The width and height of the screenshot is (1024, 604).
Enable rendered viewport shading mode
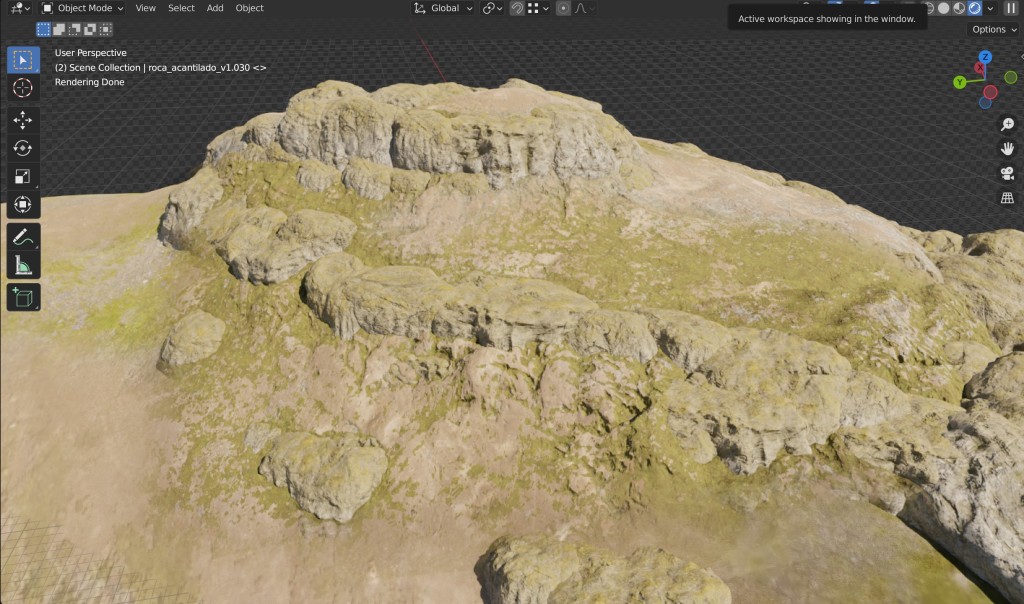(x=974, y=8)
